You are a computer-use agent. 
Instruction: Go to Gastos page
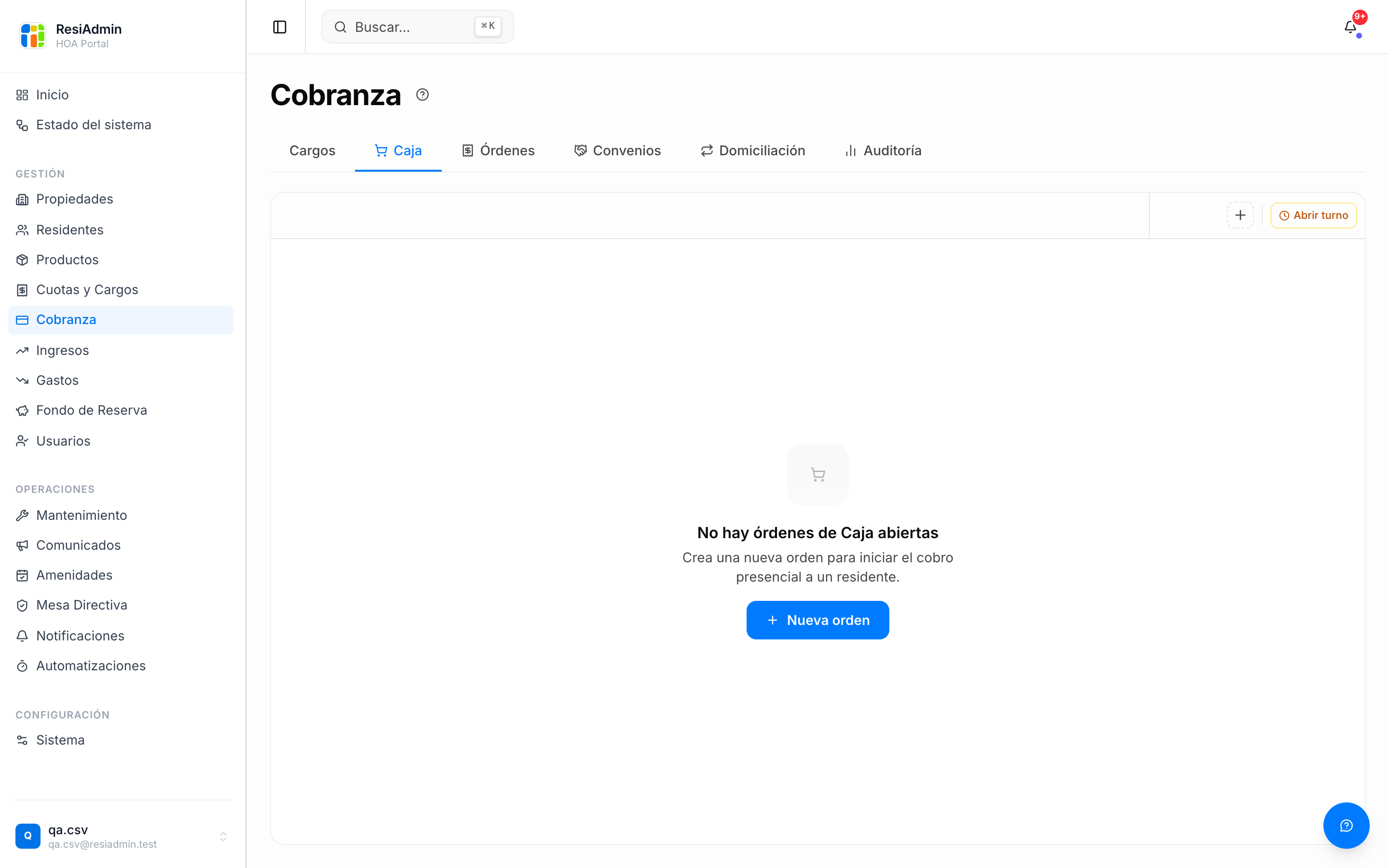click(x=121, y=380)
